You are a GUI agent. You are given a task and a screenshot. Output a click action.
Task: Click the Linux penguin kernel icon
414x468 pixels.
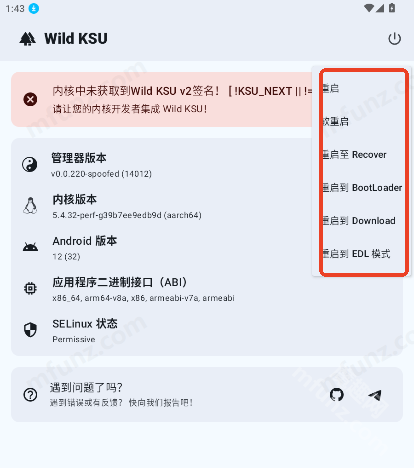(30, 206)
